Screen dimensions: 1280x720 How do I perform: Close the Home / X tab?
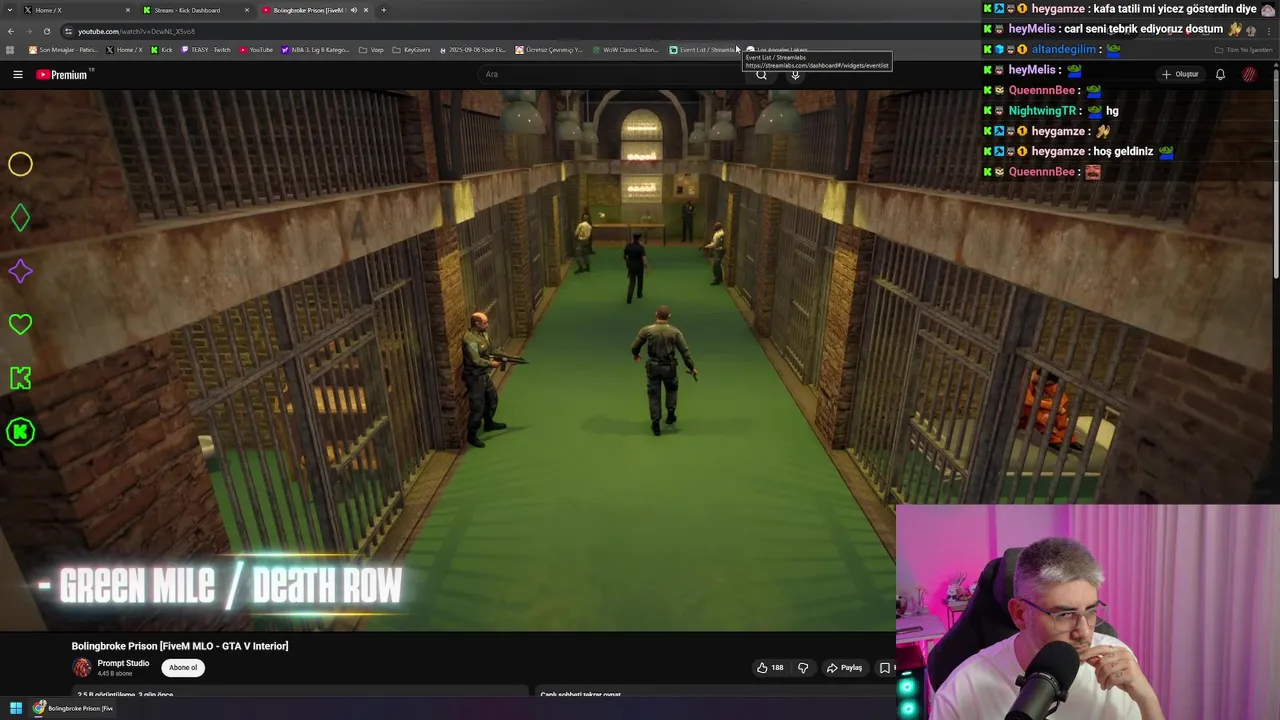click(x=128, y=10)
